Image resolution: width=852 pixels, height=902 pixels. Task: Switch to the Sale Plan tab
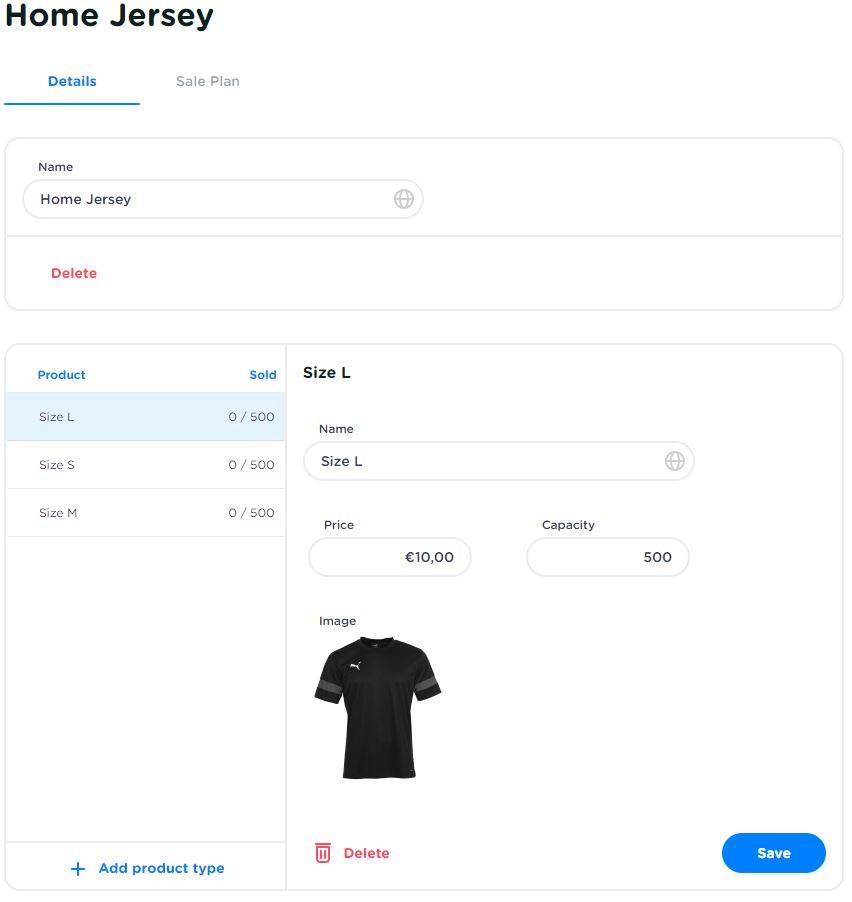(207, 81)
